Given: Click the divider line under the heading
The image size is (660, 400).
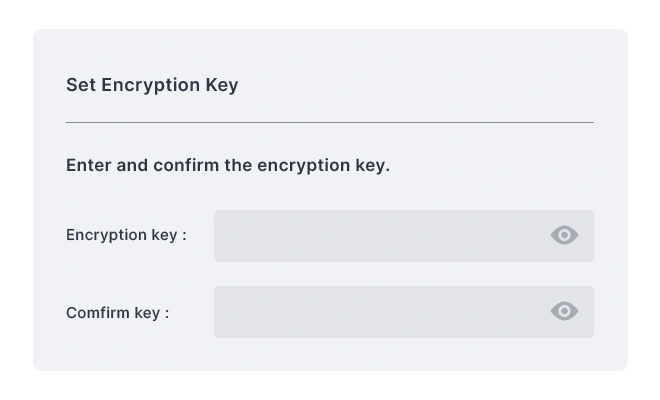Looking at the screenshot, I should click(x=330, y=123).
